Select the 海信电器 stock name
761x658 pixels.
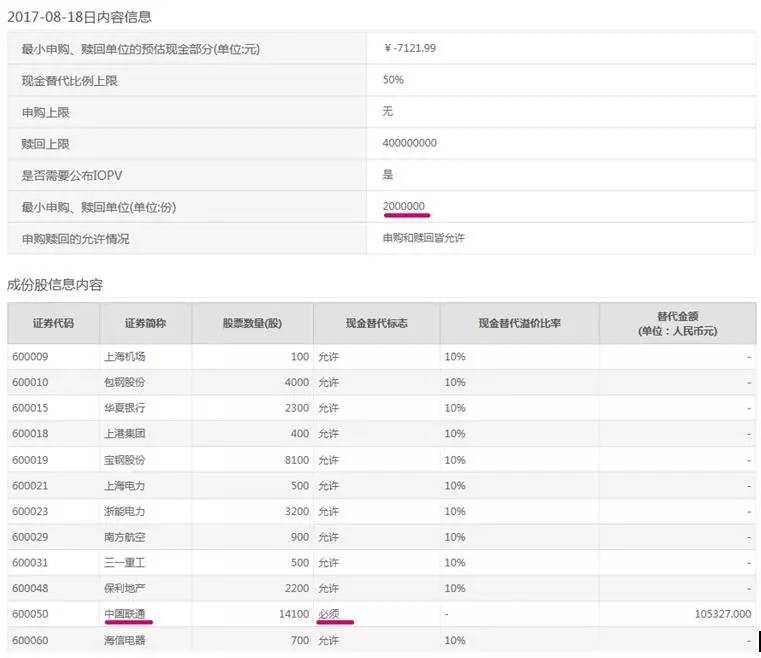(x=125, y=641)
